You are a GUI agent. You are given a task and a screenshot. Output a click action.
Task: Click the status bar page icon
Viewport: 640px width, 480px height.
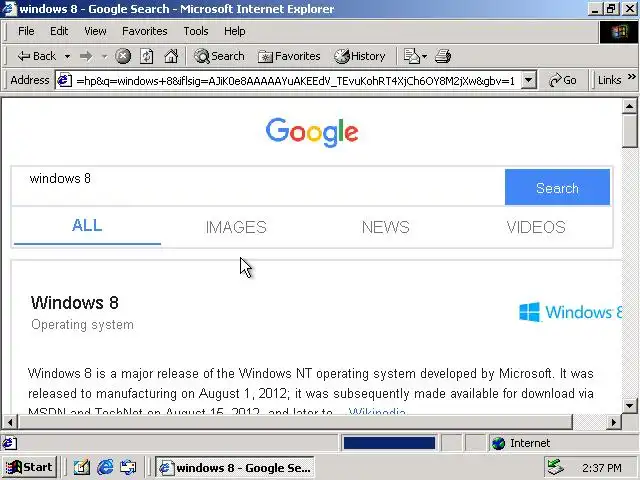(x=10, y=443)
